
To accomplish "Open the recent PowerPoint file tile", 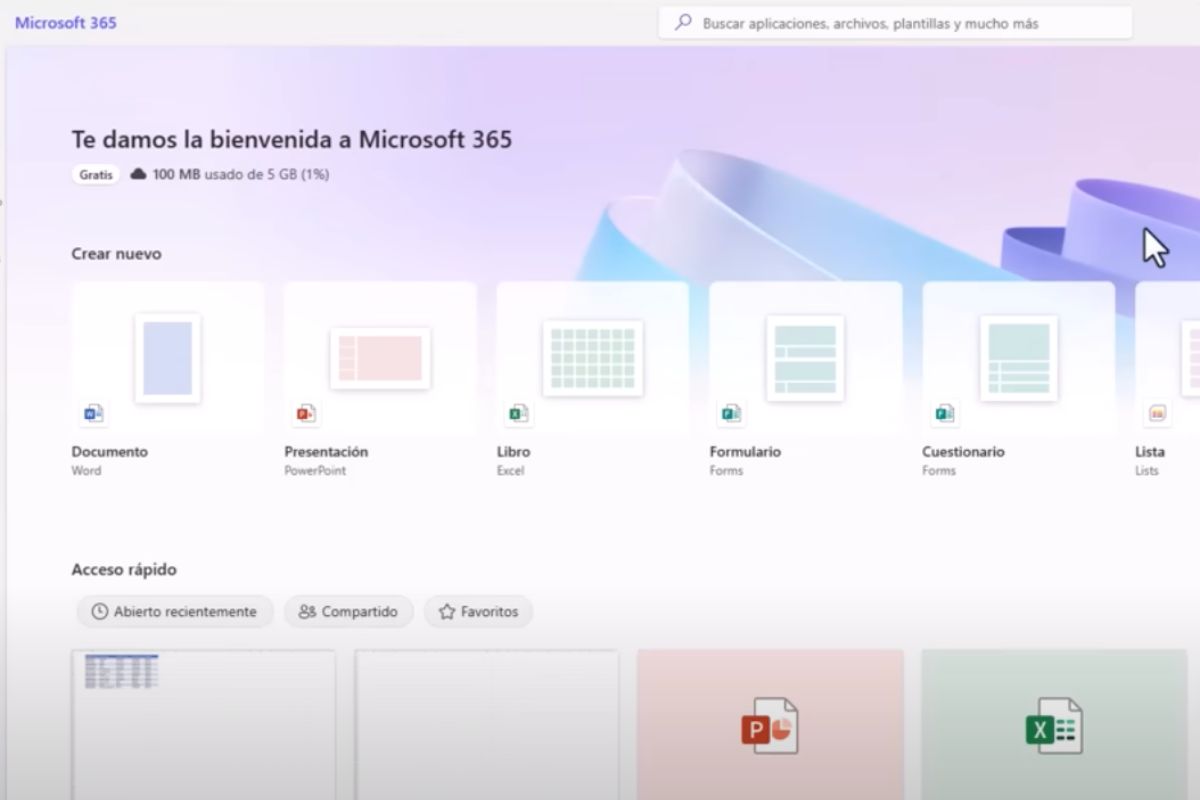I will click(770, 724).
